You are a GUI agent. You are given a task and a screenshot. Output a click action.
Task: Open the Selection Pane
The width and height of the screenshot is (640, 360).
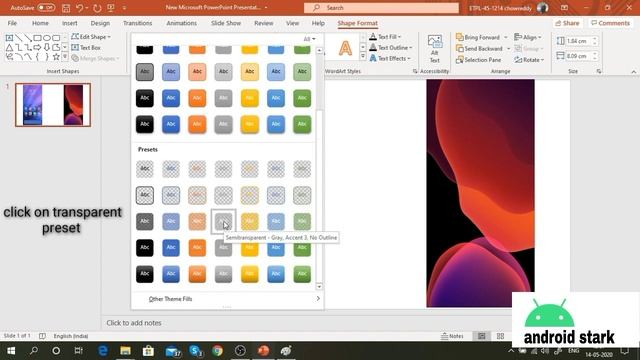478,60
